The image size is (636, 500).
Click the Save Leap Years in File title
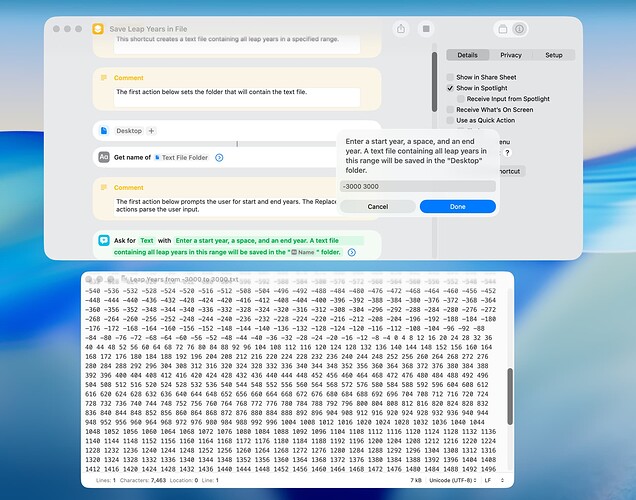point(148,29)
